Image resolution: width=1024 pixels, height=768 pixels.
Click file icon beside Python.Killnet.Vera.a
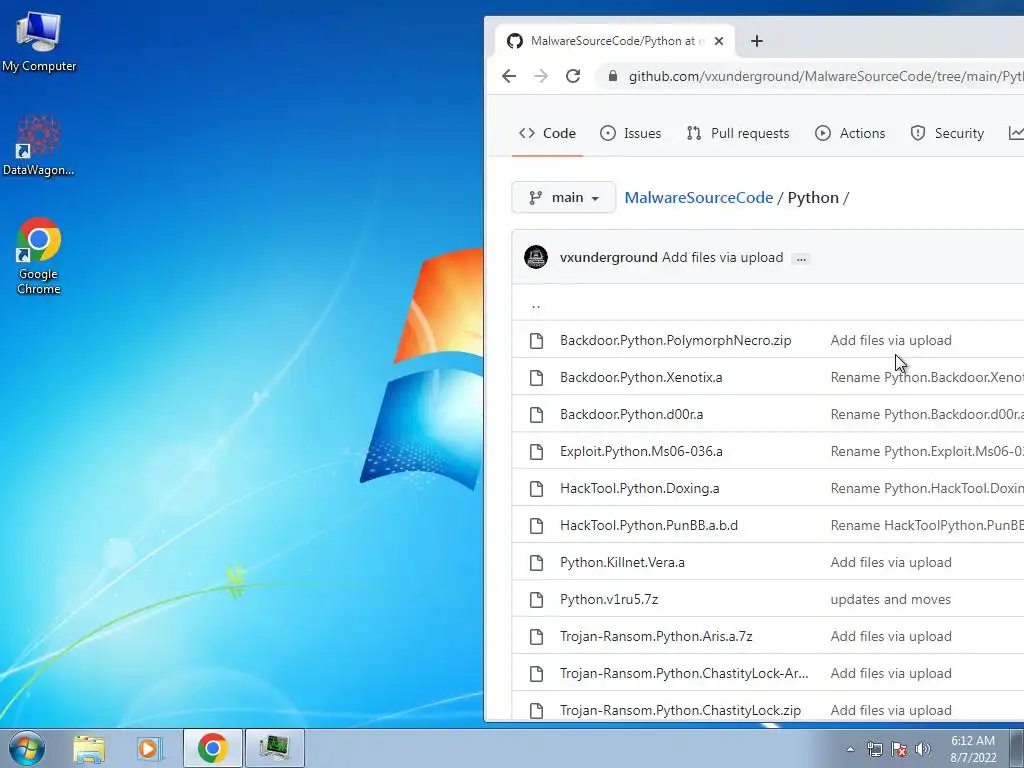536,562
